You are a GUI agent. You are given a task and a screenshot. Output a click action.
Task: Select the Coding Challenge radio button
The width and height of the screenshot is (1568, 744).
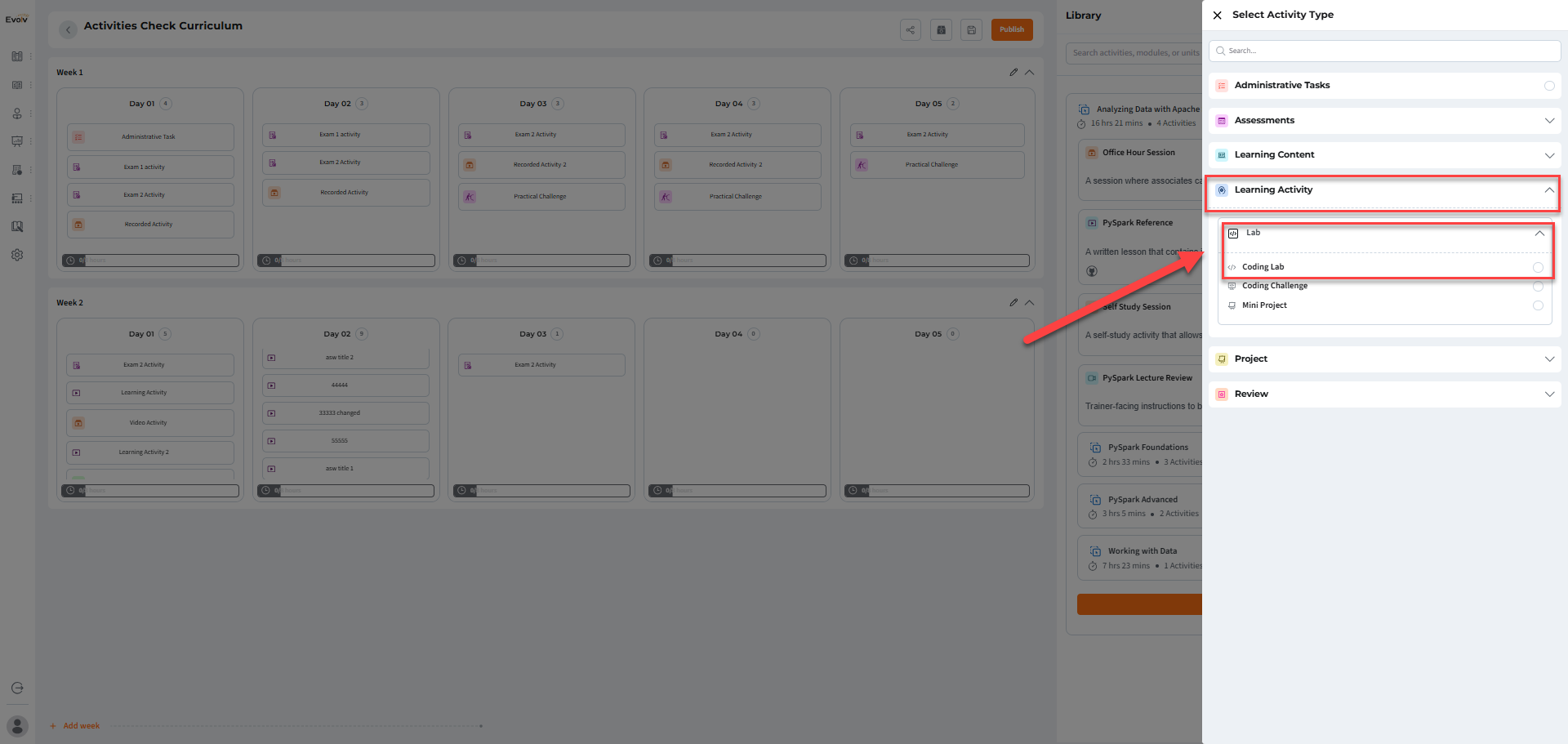pos(1538,287)
